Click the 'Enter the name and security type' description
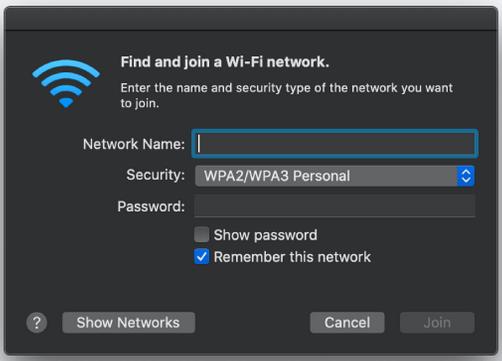Viewport: 502px width, 361px height. pos(287,96)
